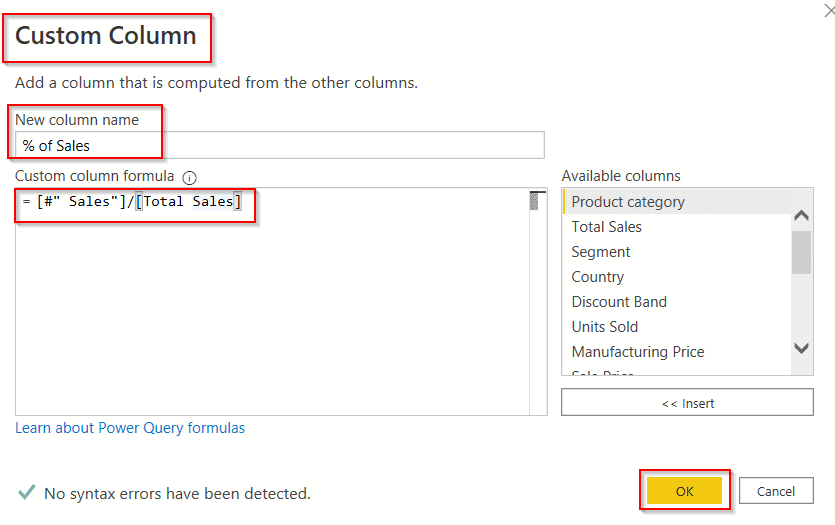The image size is (835, 525).
Task: Select Discount Band in Available columns
Action: (x=677, y=302)
